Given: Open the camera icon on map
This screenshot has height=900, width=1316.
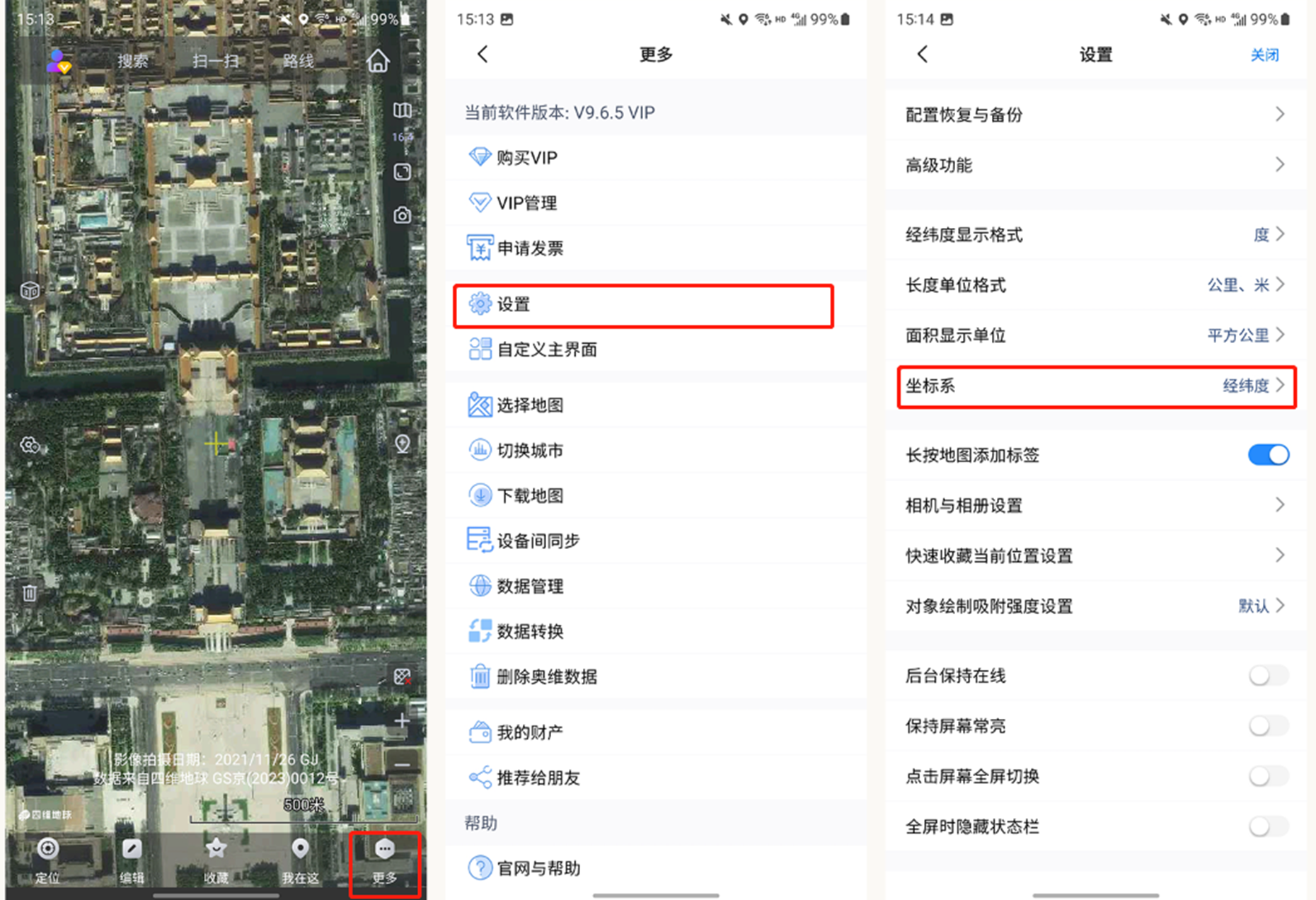Looking at the screenshot, I should click(x=402, y=215).
